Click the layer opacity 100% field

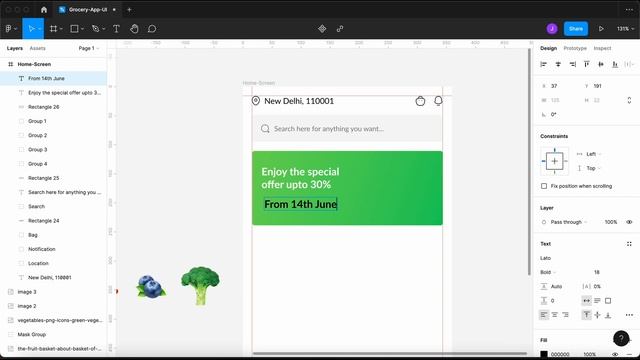611,222
